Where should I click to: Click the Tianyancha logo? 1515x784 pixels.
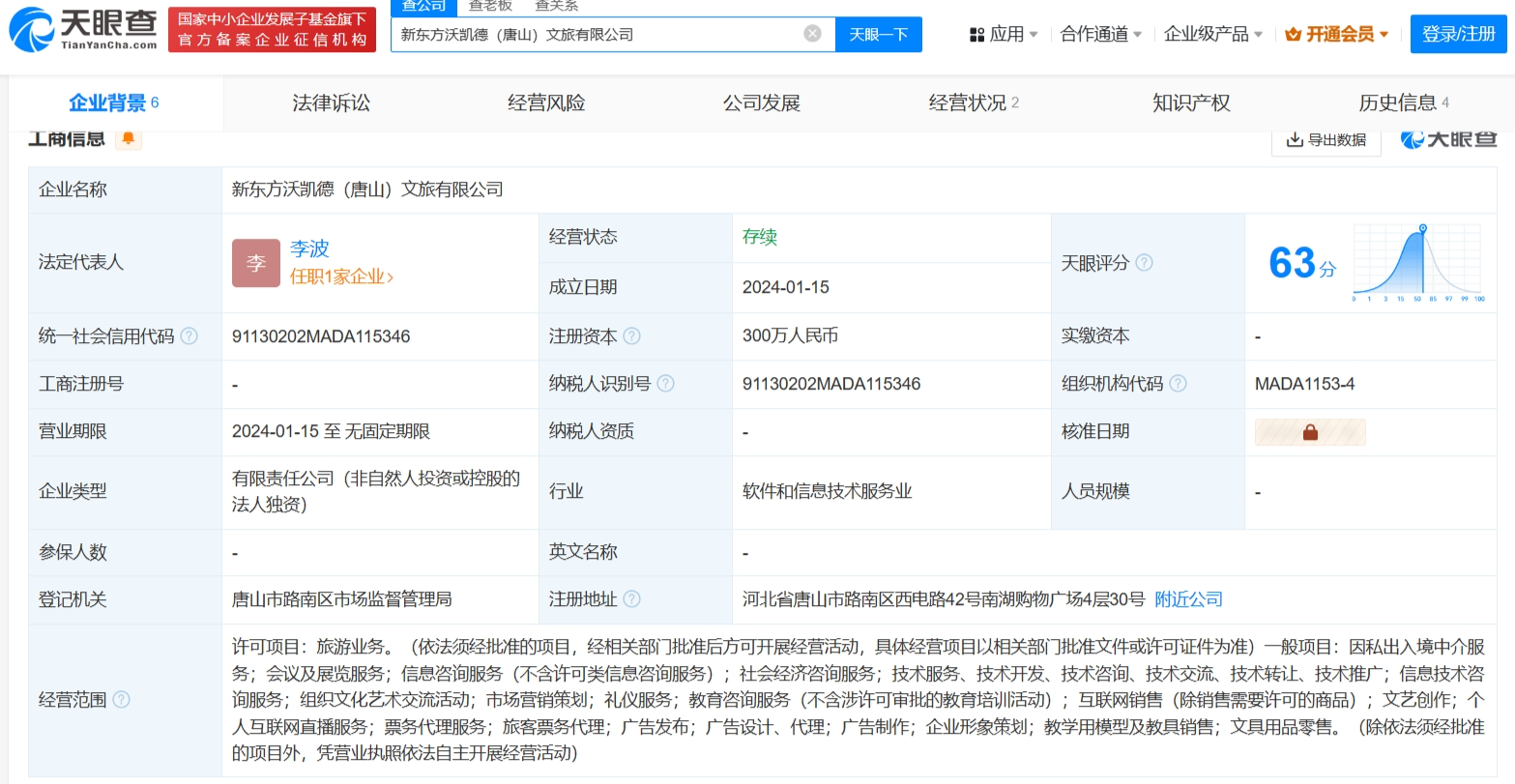pyautogui.click(x=83, y=29)
